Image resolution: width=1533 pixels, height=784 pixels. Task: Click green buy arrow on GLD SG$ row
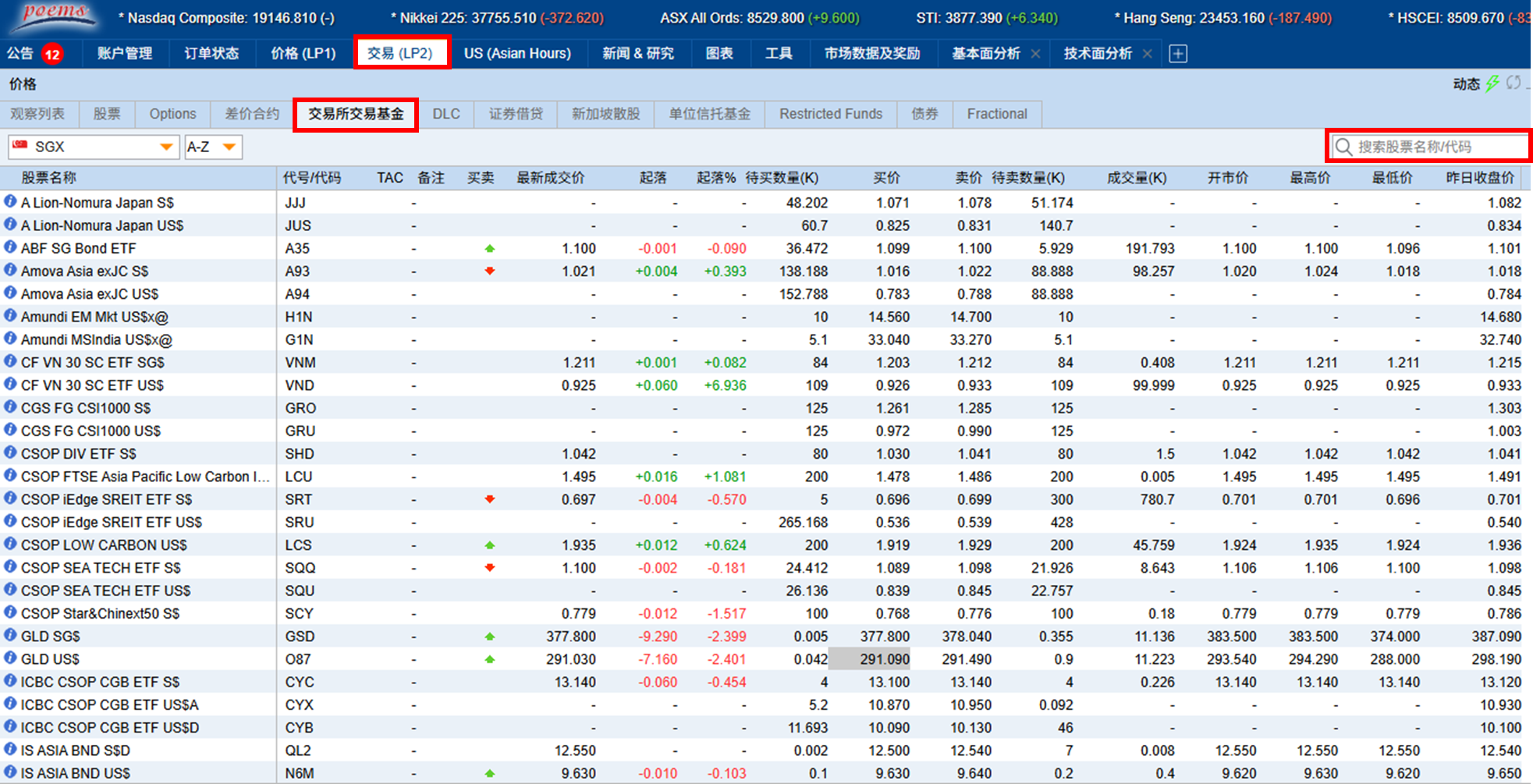(x=490, y=637)
